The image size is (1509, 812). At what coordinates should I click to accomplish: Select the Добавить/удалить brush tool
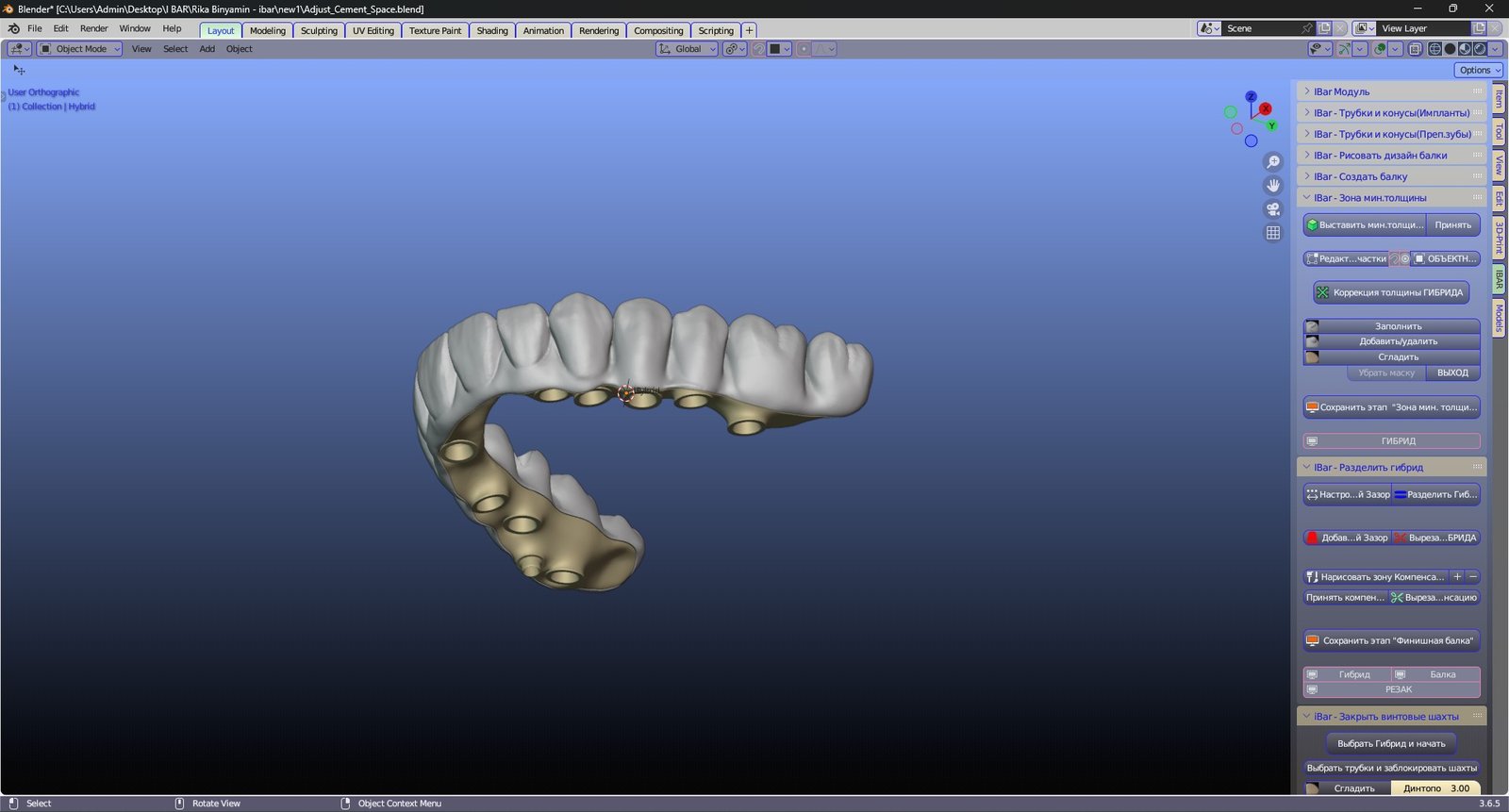(1391, 341)
